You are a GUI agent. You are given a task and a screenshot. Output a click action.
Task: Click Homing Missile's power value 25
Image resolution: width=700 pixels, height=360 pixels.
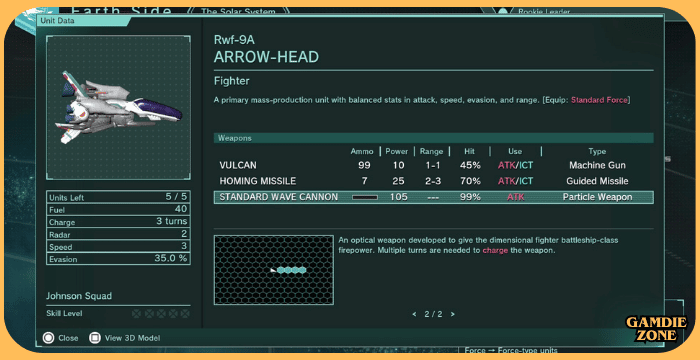click(x=399, y=181)
